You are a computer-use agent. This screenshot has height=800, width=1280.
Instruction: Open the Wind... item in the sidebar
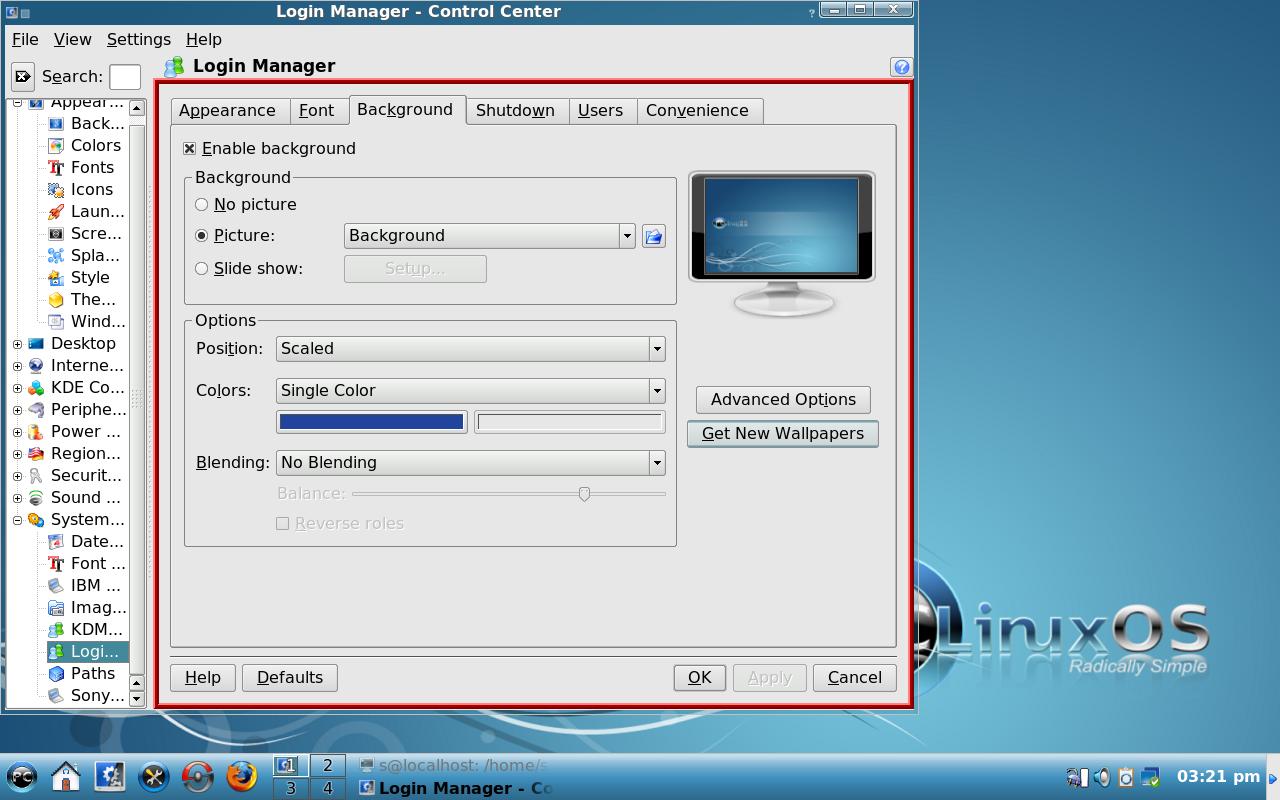point(86,321)
